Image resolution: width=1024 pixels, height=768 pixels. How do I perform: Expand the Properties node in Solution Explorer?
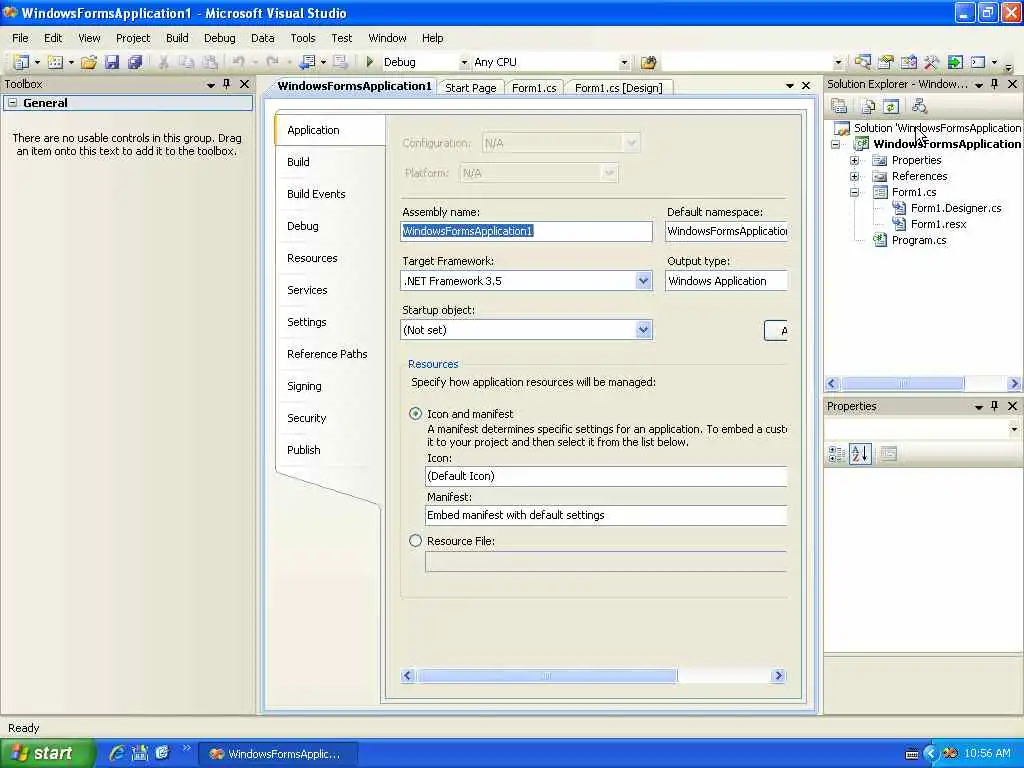click(854, 160)
